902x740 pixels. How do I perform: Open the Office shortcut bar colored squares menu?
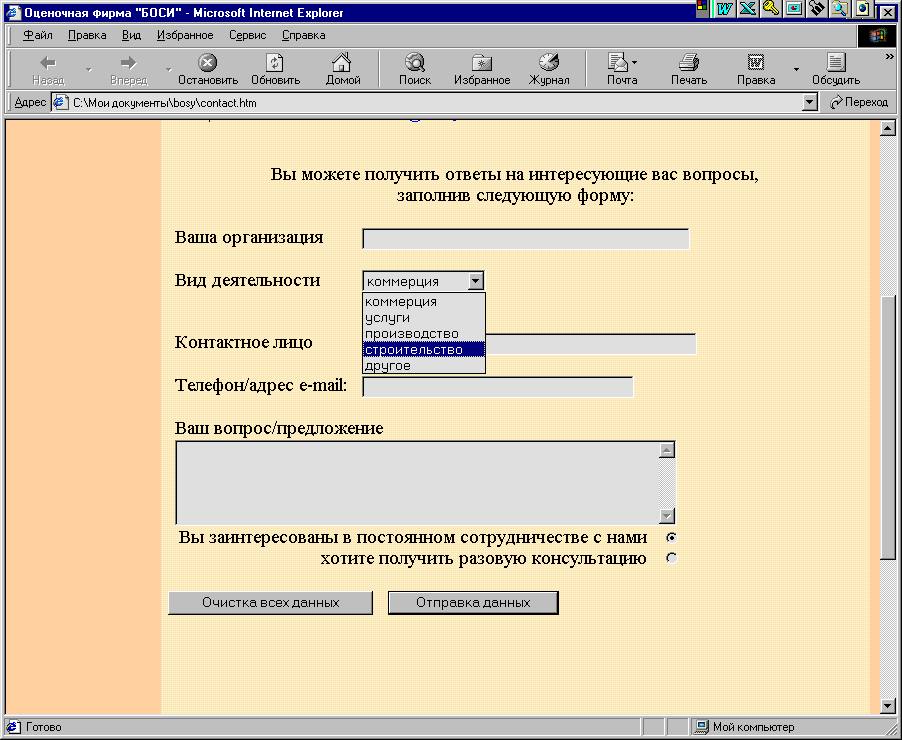click(x=702, y=9)
